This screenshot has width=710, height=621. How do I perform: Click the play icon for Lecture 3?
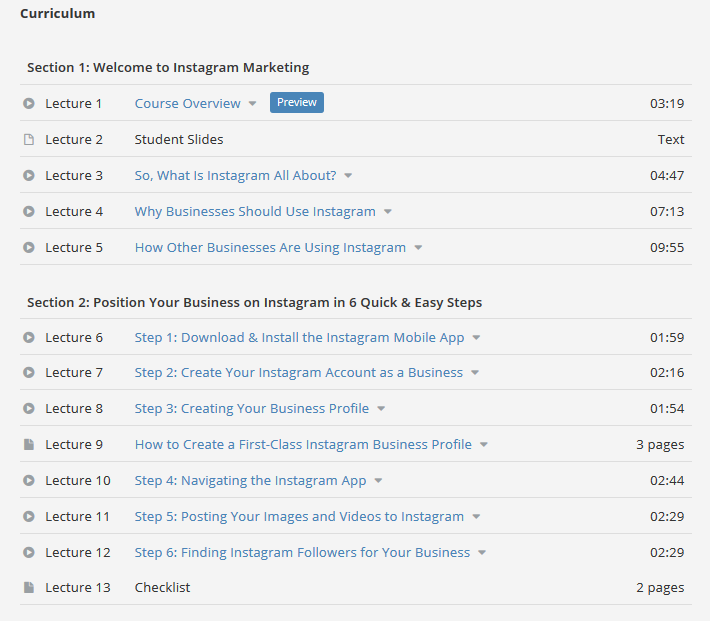[x=29, y=175]
